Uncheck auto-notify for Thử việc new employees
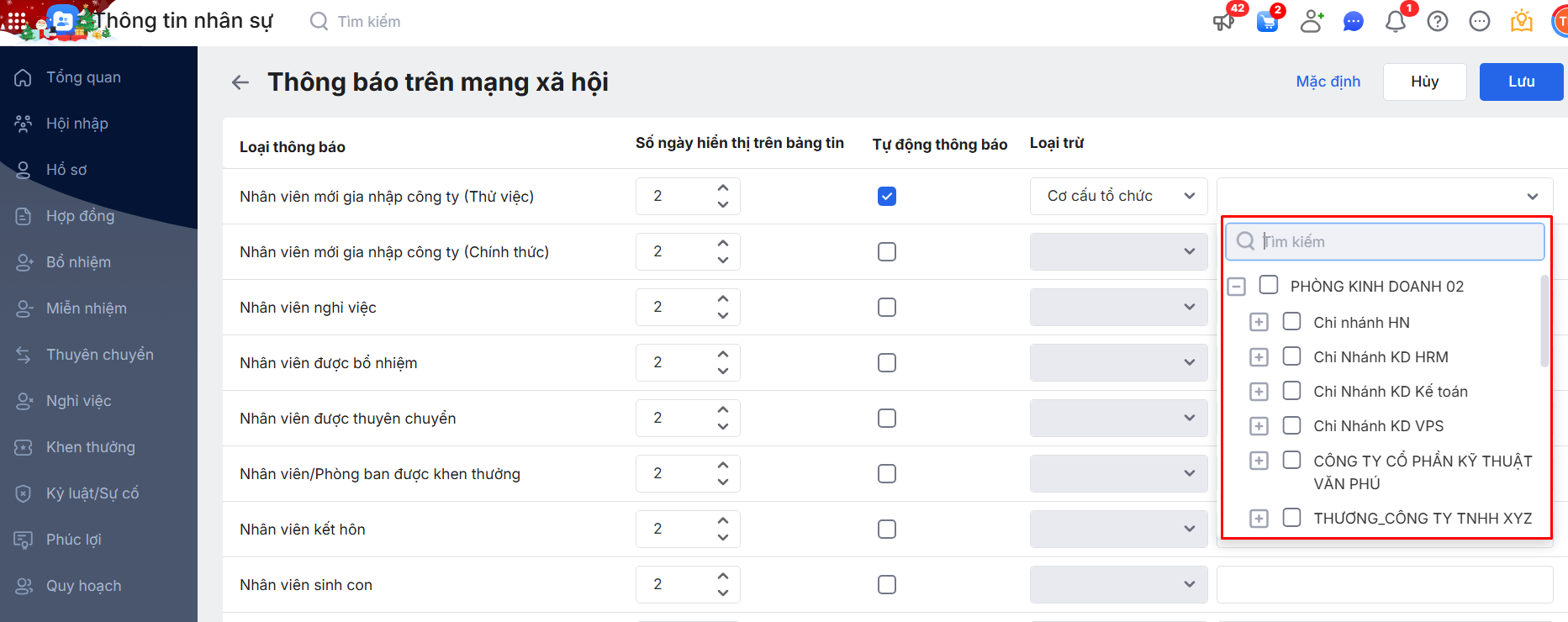This screenshot has height=622, width=1568. [887, 197]
